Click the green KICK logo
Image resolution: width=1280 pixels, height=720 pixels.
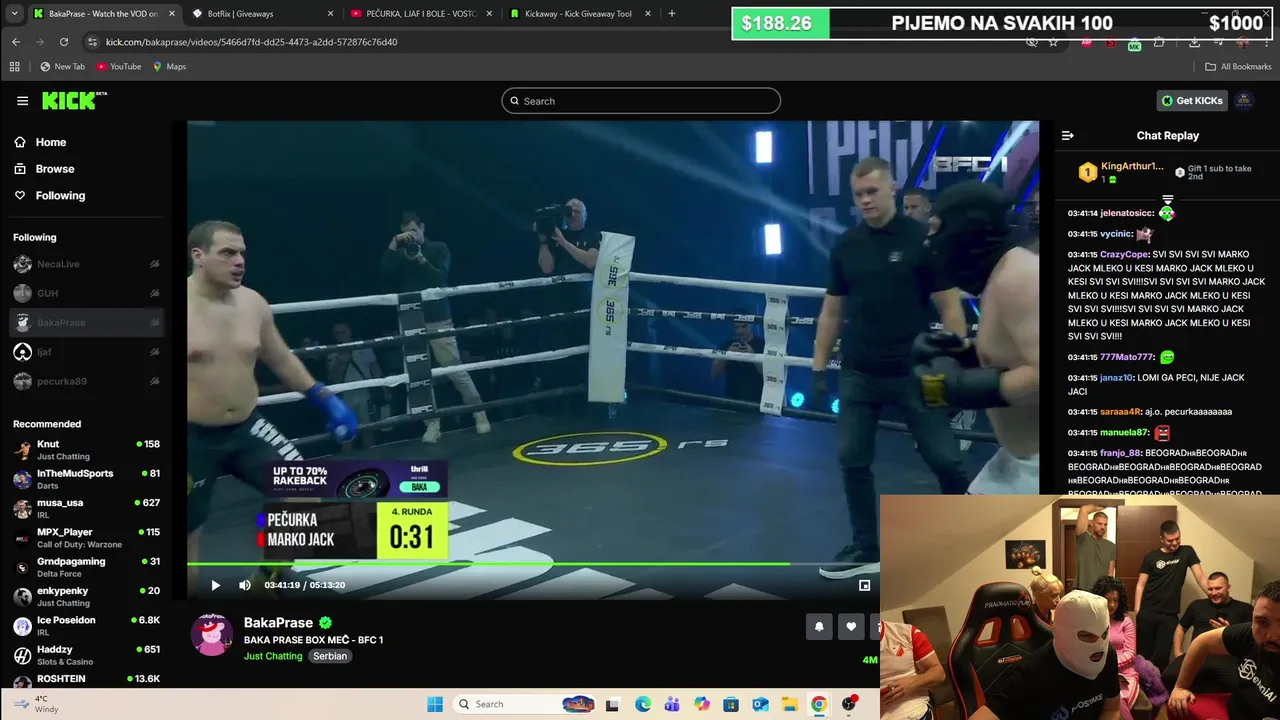(x=73, y=101)
